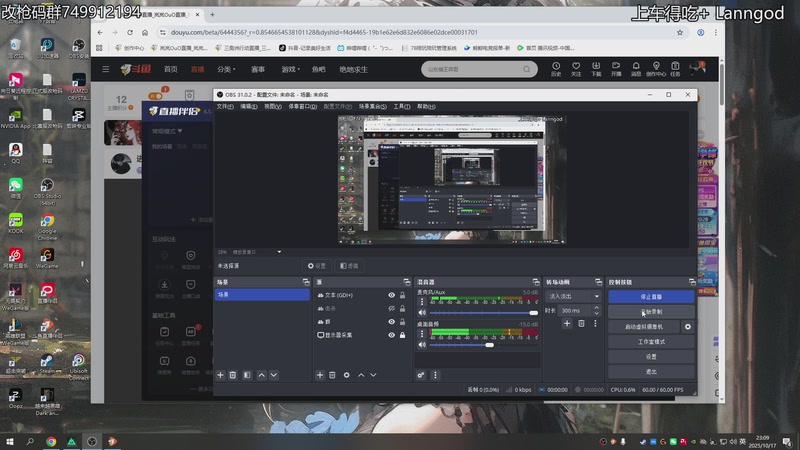Adjust the 麦克风/Aux volume slider
This screenshot has width=800, height=450.
click(484, 313)
